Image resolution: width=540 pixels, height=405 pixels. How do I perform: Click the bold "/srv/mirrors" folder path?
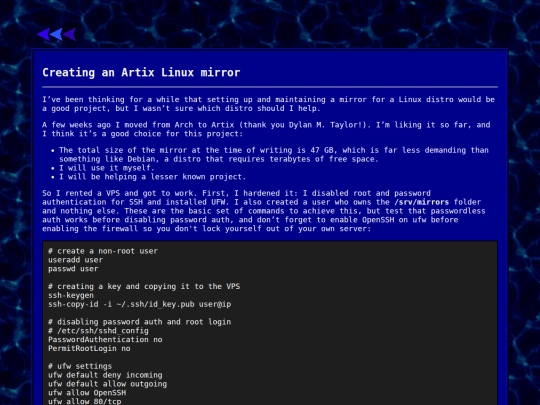click(422, 202)
